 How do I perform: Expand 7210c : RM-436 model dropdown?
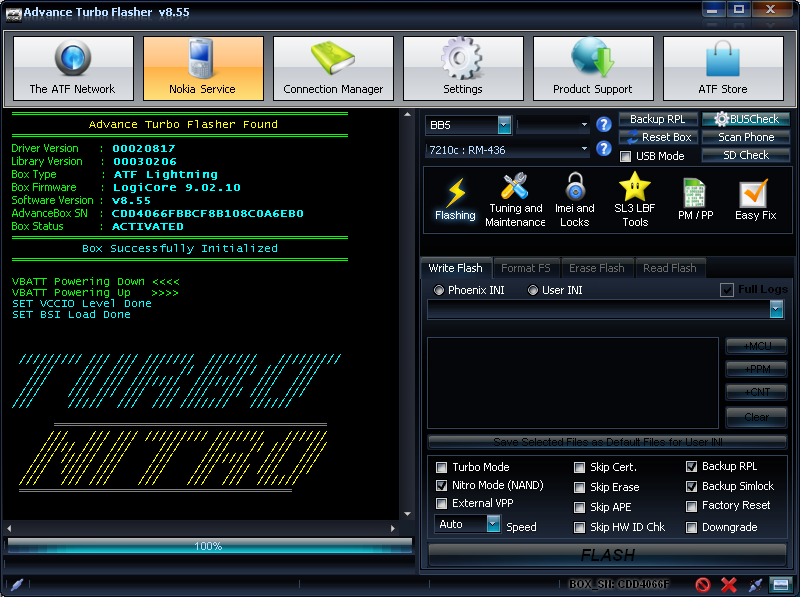[x=584, y=149]
